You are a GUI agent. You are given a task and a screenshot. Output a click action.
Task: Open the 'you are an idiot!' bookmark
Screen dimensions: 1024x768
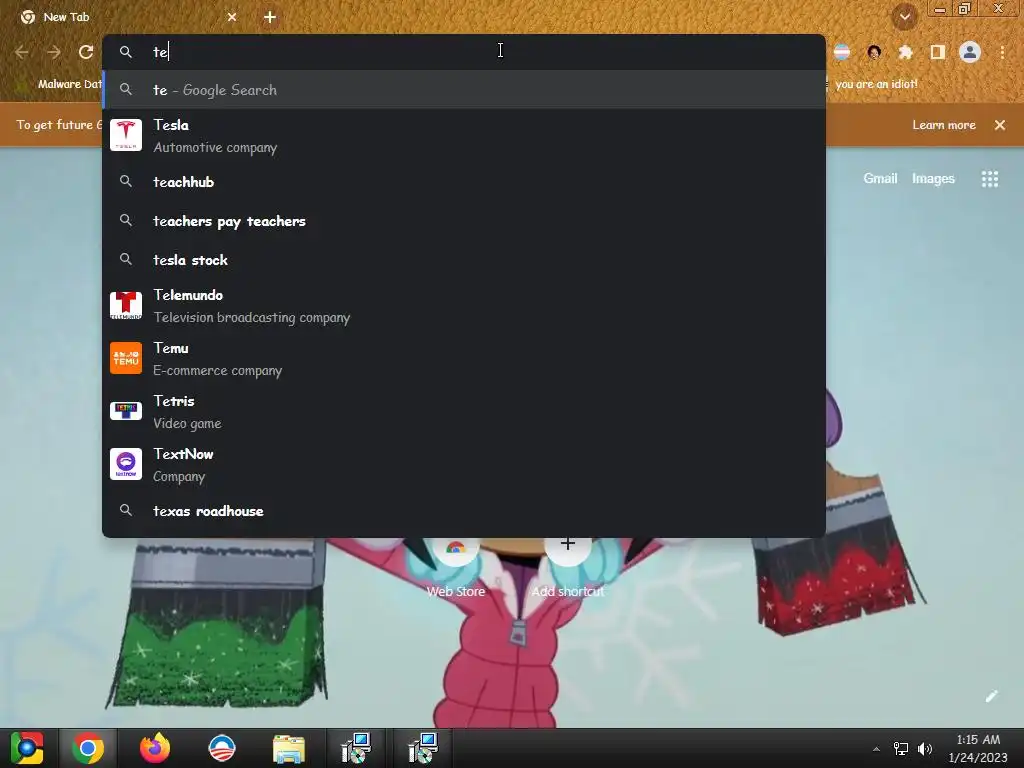coord(876,84)
